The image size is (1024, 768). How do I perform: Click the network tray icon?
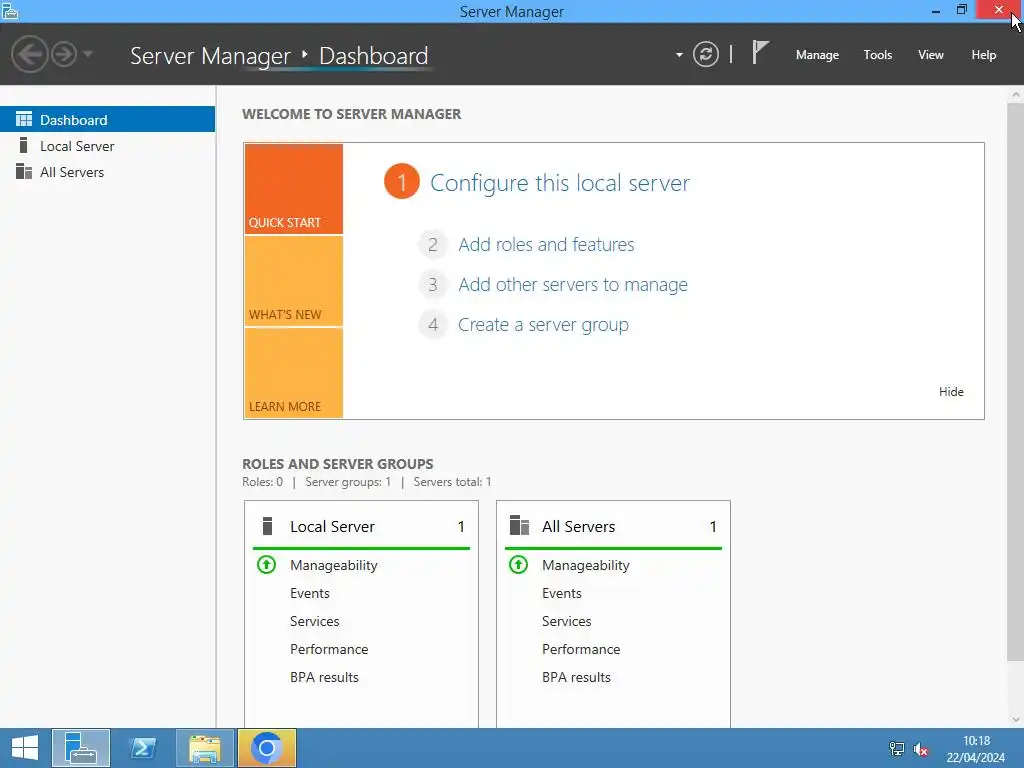pos(897,749)
